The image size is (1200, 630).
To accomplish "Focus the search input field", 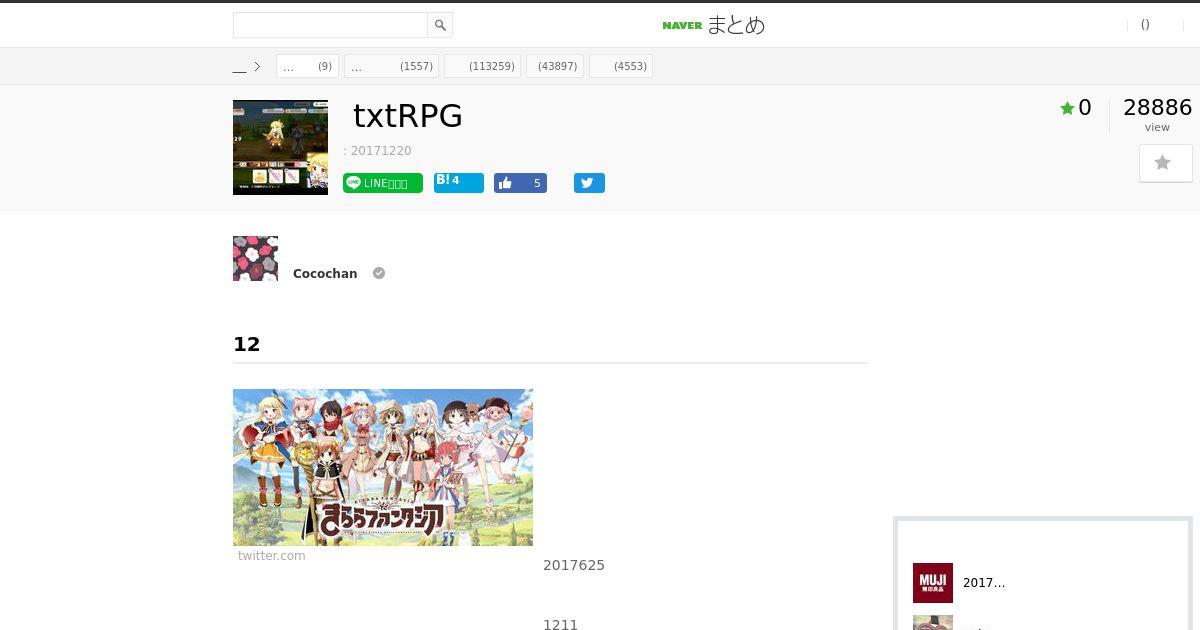I will 330,25.
